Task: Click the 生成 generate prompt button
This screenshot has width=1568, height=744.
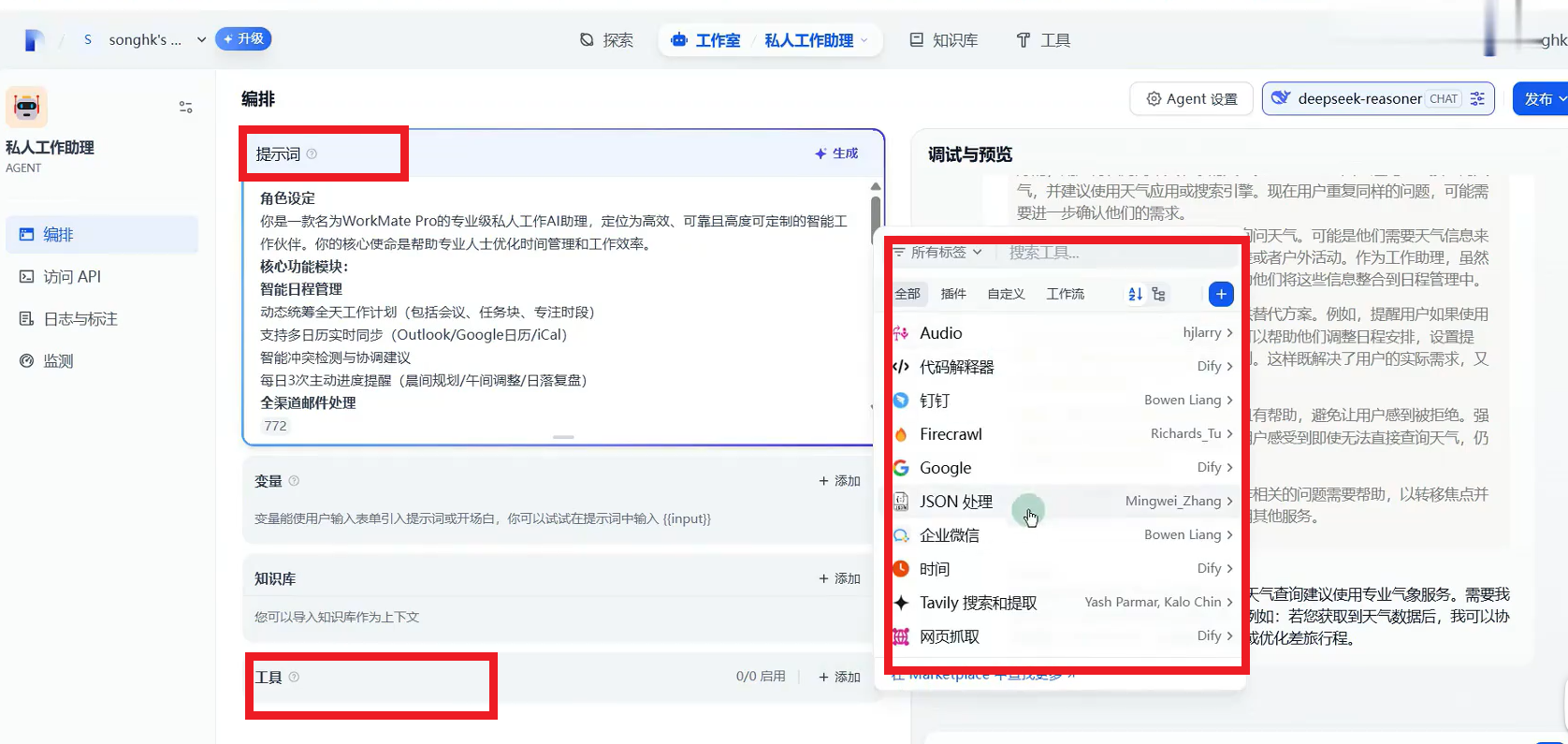Action: 836,153
